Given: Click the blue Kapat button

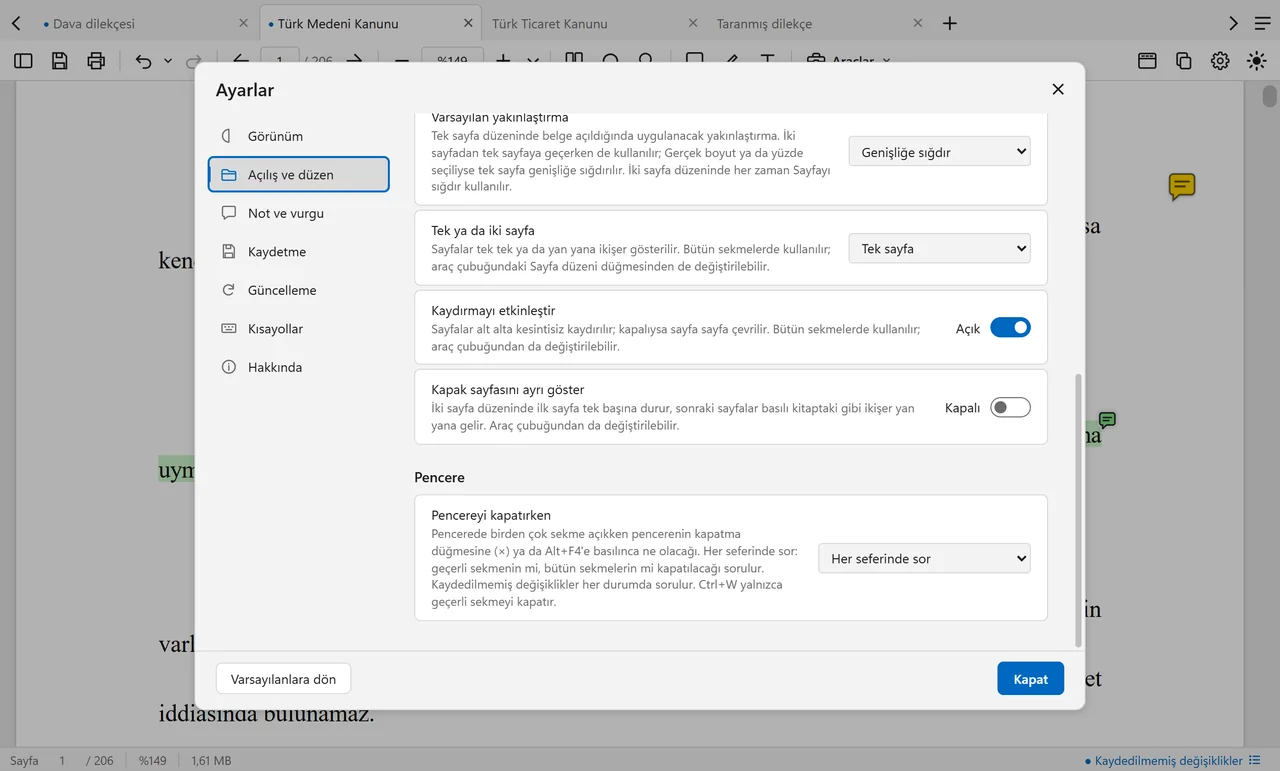Looking at the screenshot, I should pyautogui.click(x=1030, y=679).
